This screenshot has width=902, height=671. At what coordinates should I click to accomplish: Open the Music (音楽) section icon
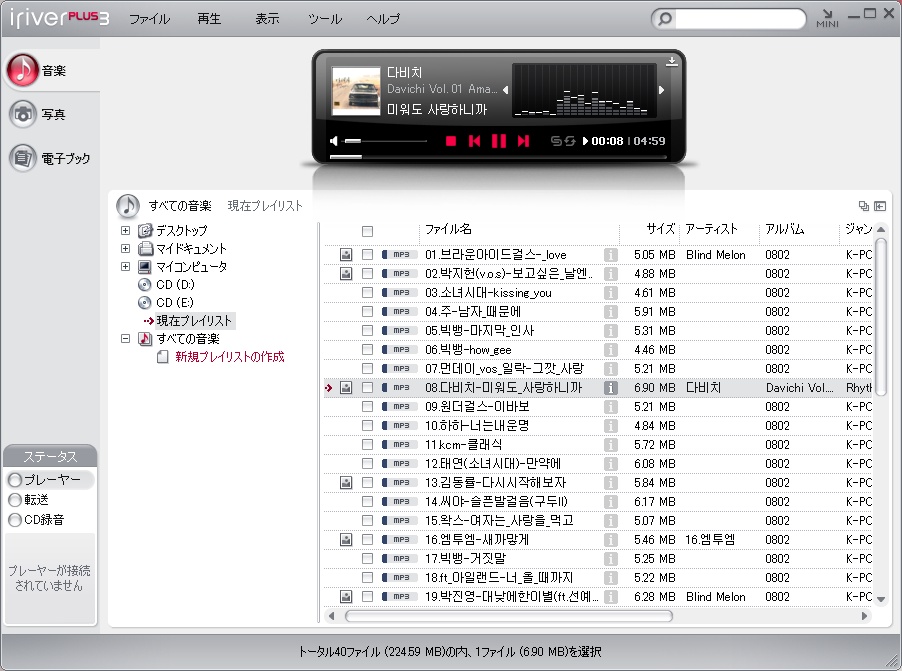[22, 70]
